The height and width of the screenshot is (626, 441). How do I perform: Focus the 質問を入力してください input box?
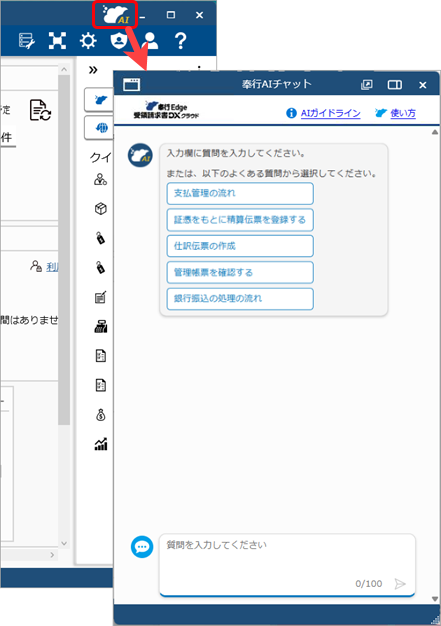pyautogui.click(x=287, y=565)
